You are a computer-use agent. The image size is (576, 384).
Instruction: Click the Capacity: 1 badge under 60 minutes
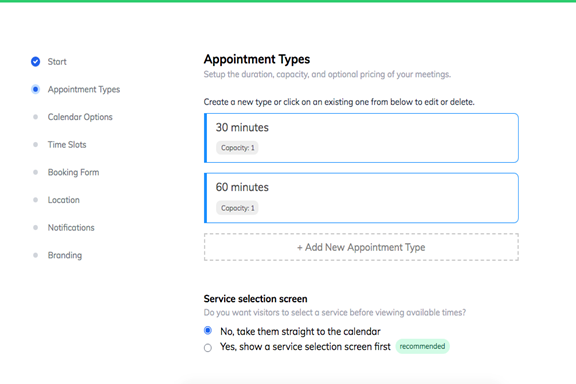[237, 208]
